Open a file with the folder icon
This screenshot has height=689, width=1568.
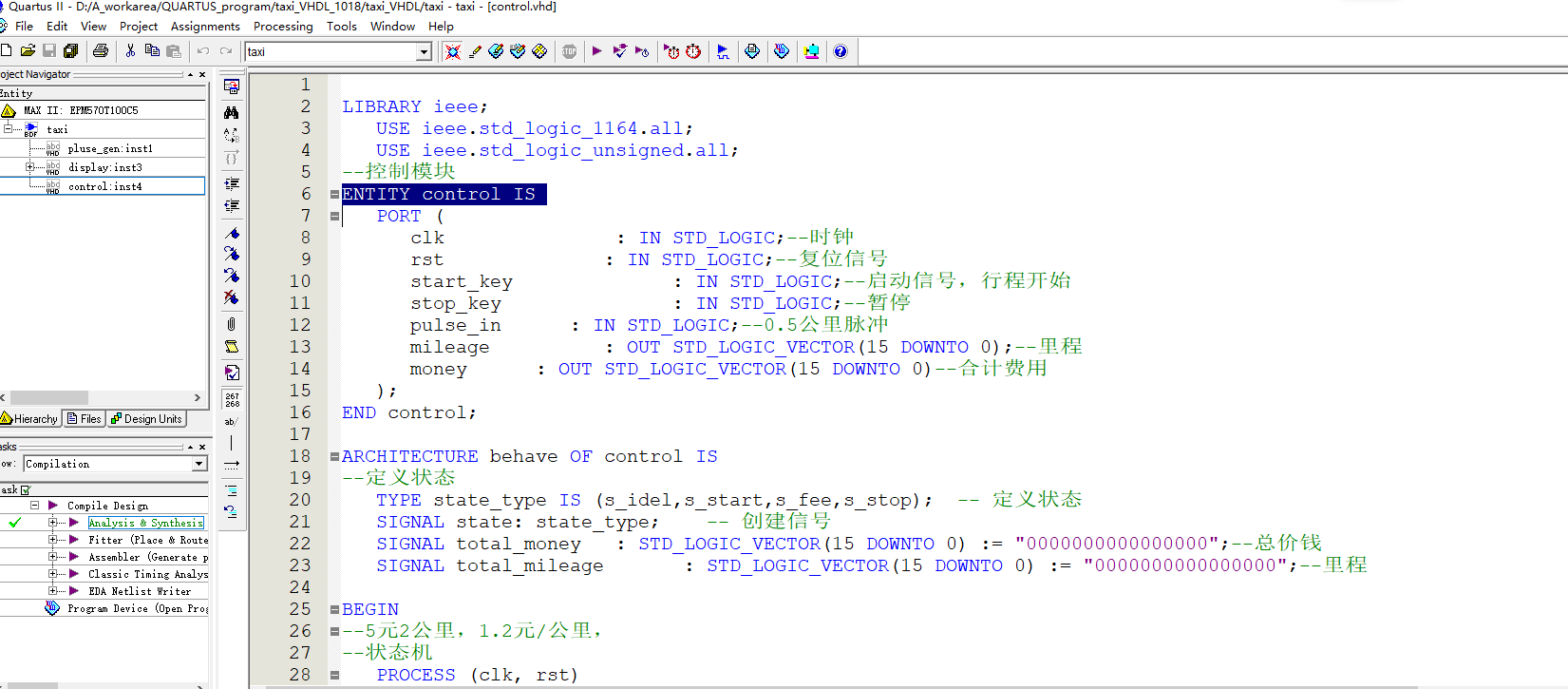(x=28, y=51)
